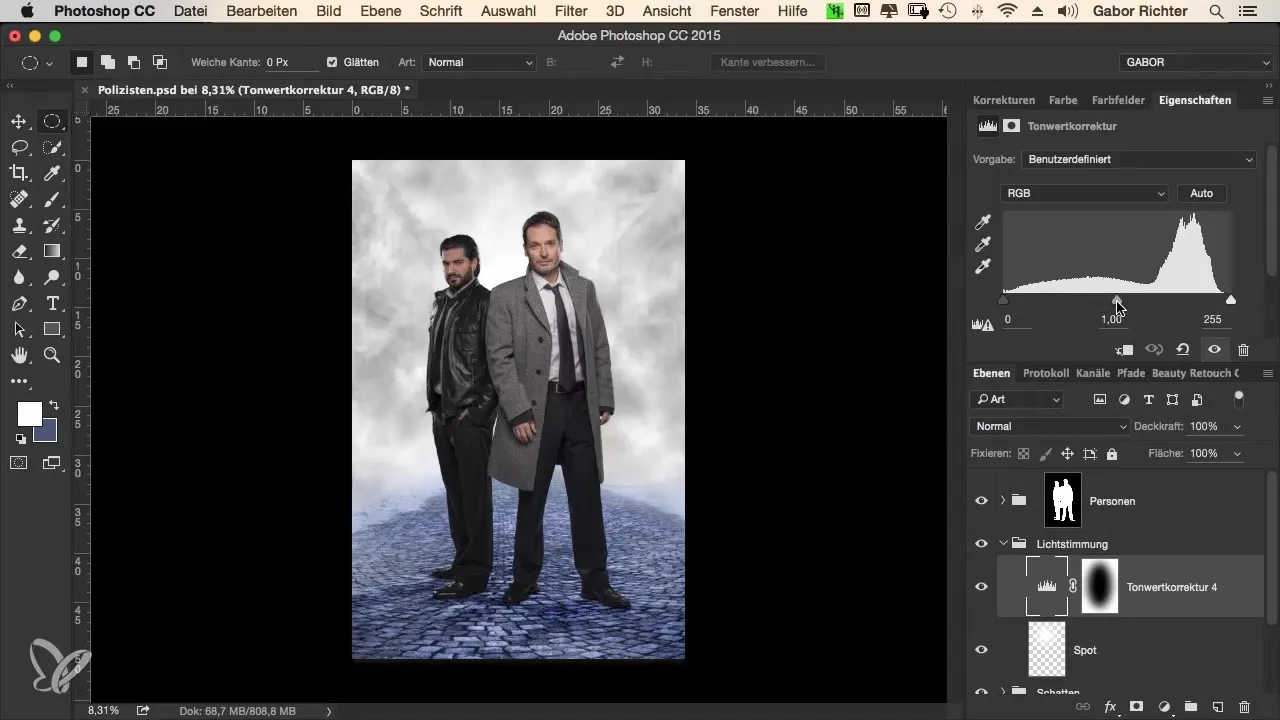Click the Auto levels button
This screenshot has height=720, width=1280.
point(1202,193)
